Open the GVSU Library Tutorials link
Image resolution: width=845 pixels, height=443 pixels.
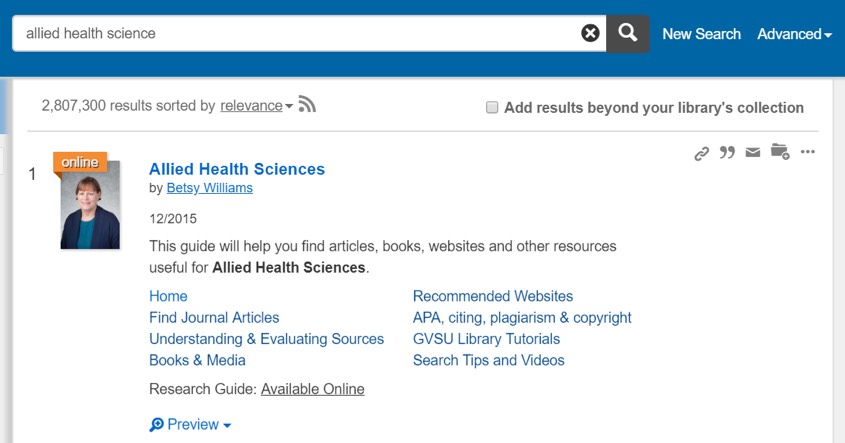pyautogui.click(x=486, y=339)
